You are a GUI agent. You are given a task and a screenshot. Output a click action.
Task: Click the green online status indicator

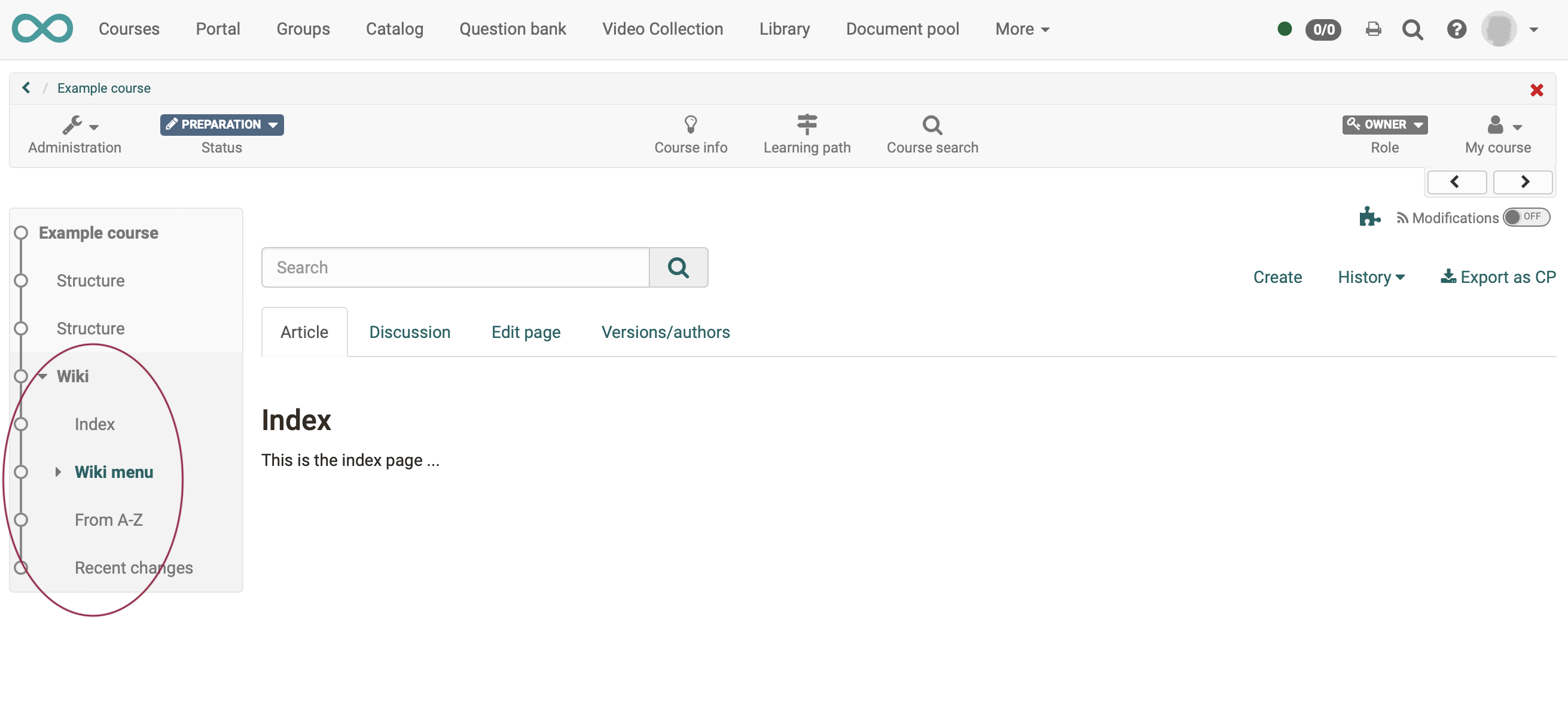coord(1285,29)
